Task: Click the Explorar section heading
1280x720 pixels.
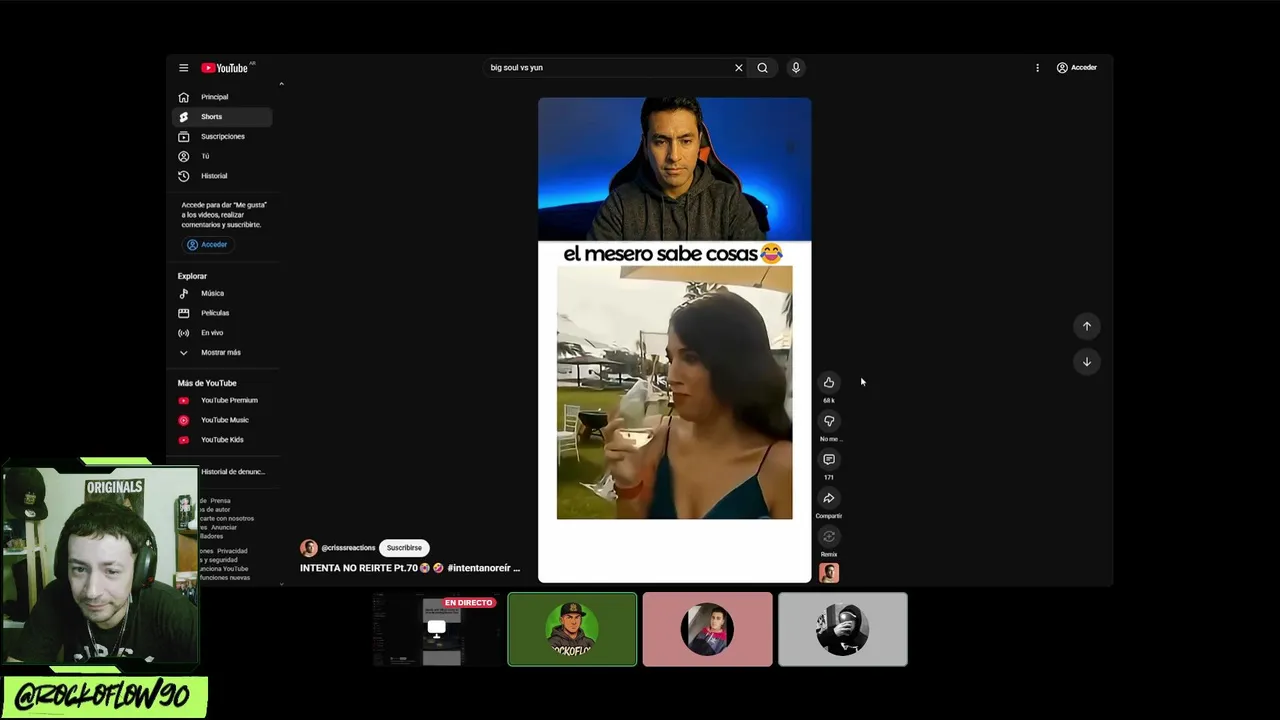Action: click(x=192, y=276)
